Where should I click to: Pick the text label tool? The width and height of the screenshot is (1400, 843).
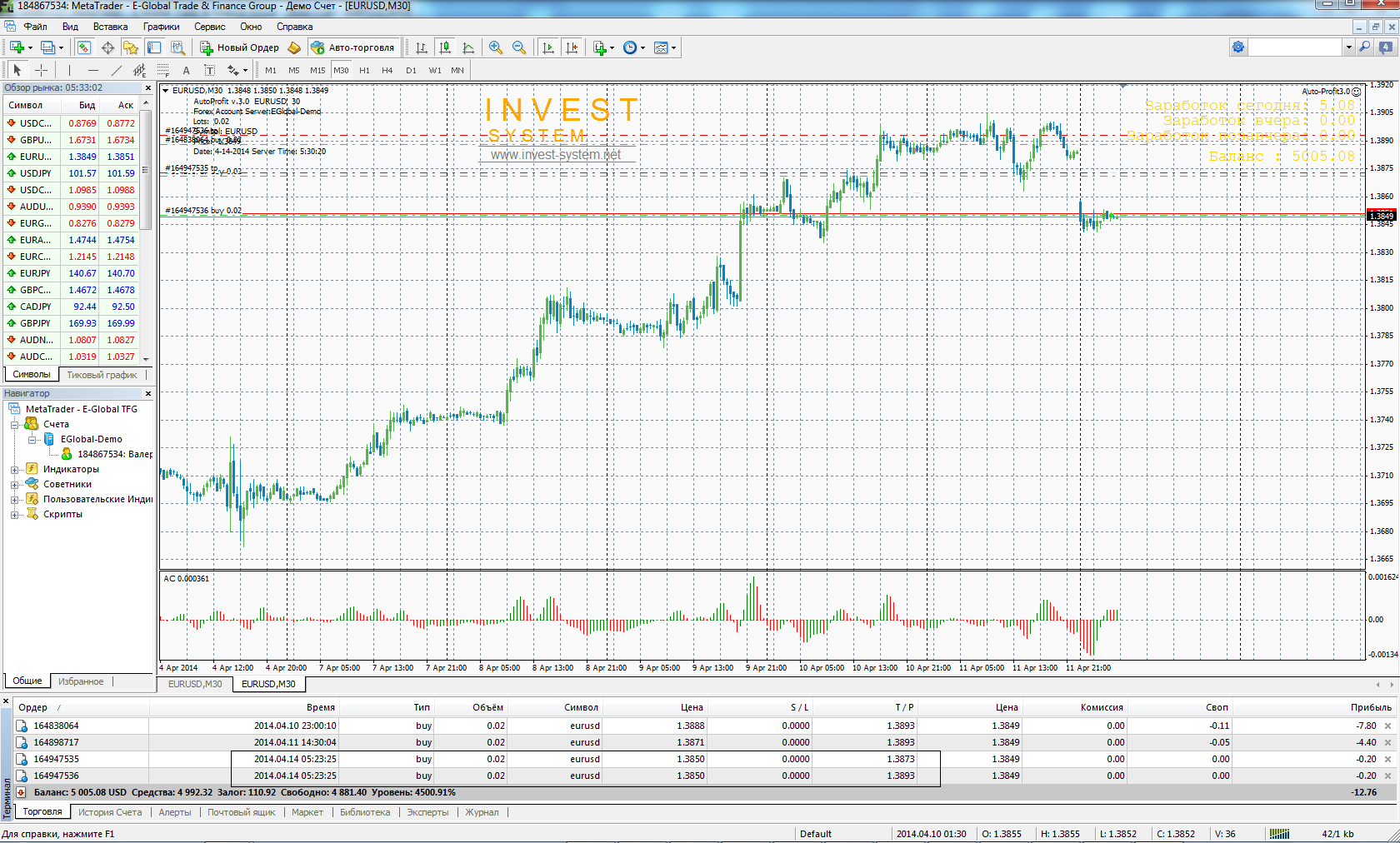click(186, 71)
